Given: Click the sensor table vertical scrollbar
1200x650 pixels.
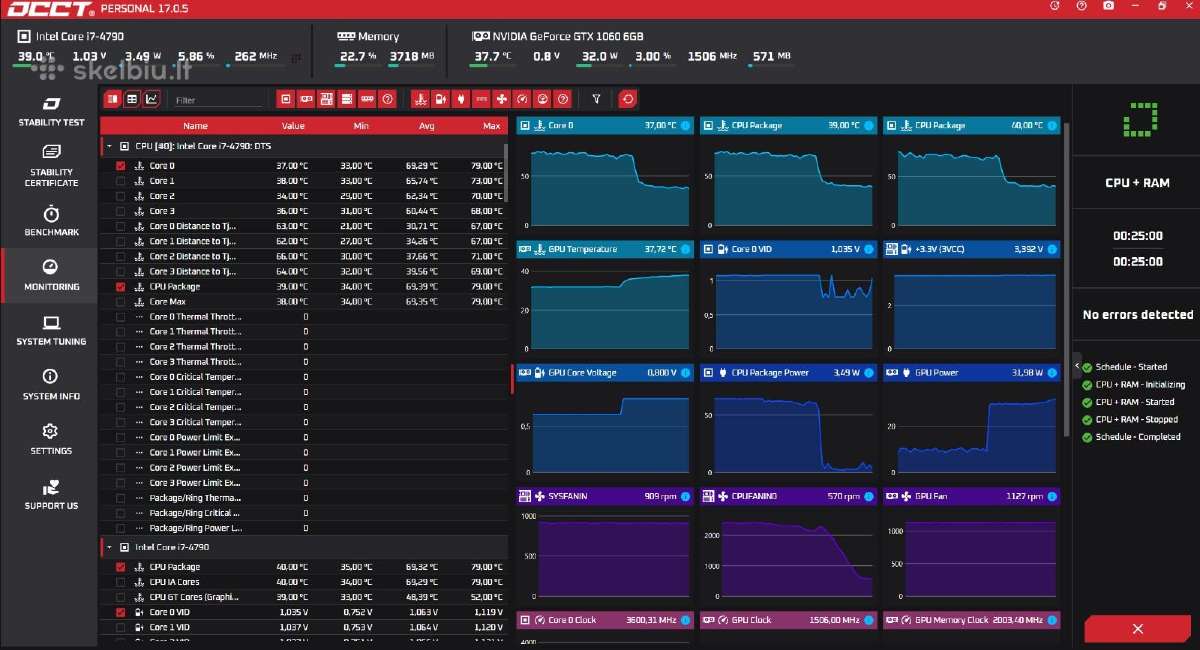Looking at the screenshot, I should (x=505, y=172).
